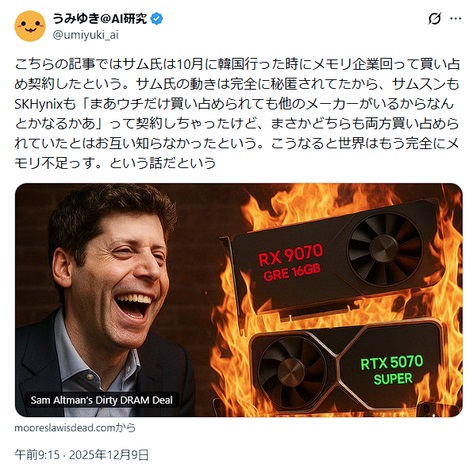Click the red RX 9070 GRE 16GB label

[x=291, y=263]
